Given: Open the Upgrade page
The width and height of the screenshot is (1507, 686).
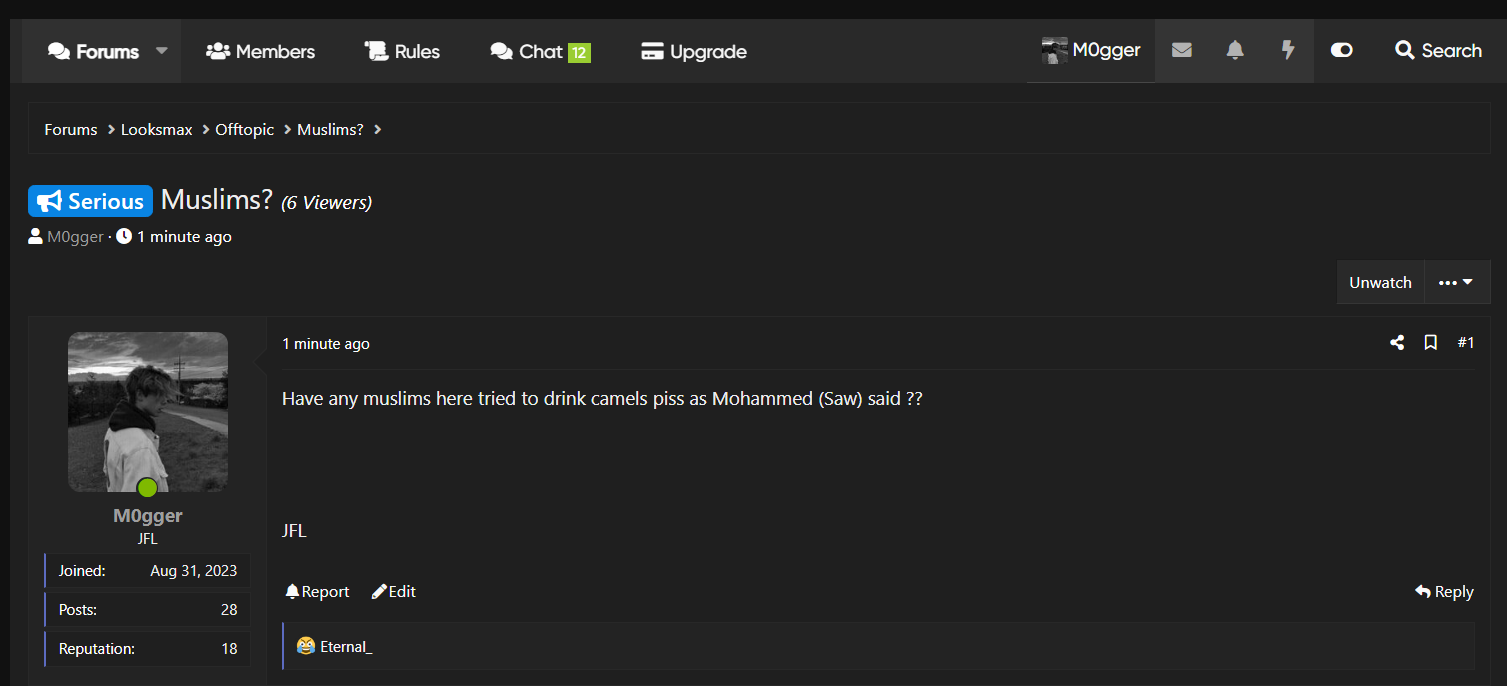Looking at the screenshot, I should tap(694, 51).
